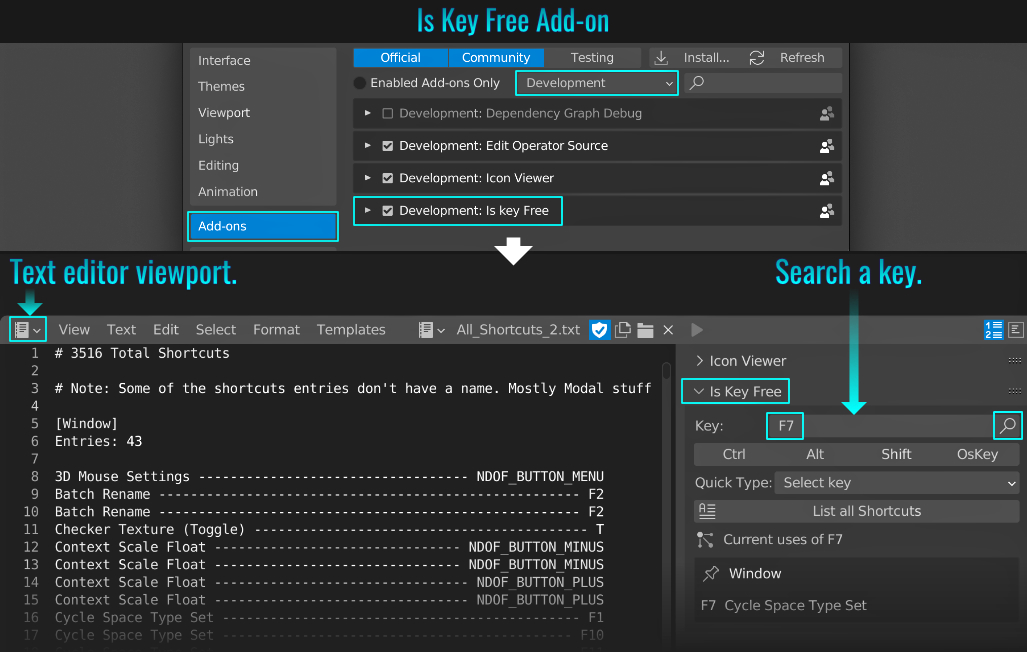Toggle word wrap icon in text editor header
The width and height of the screenshot is (1027, 652).
click(x=1016, y=330)
